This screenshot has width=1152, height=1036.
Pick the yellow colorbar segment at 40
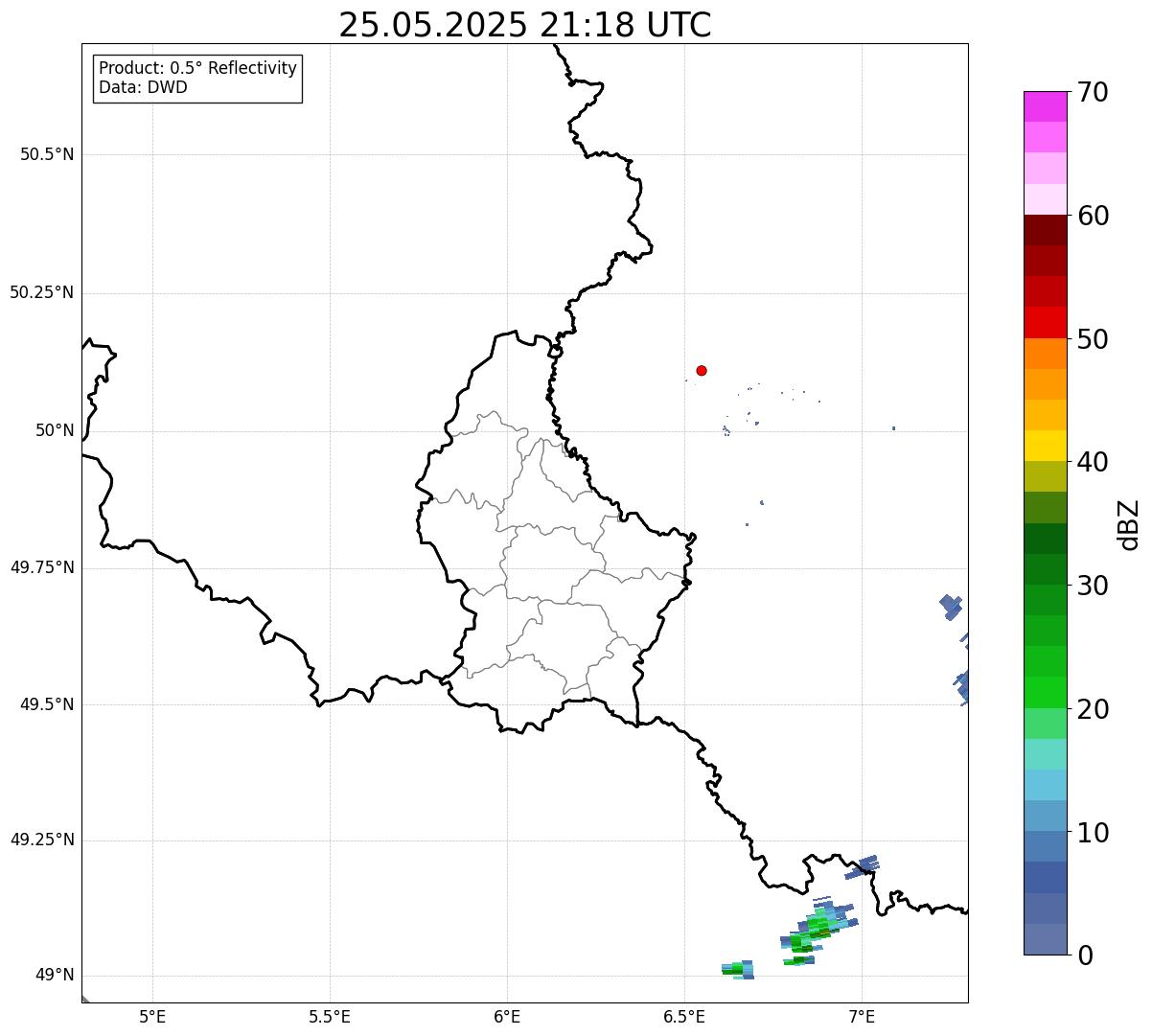[x=1045, y=447]
